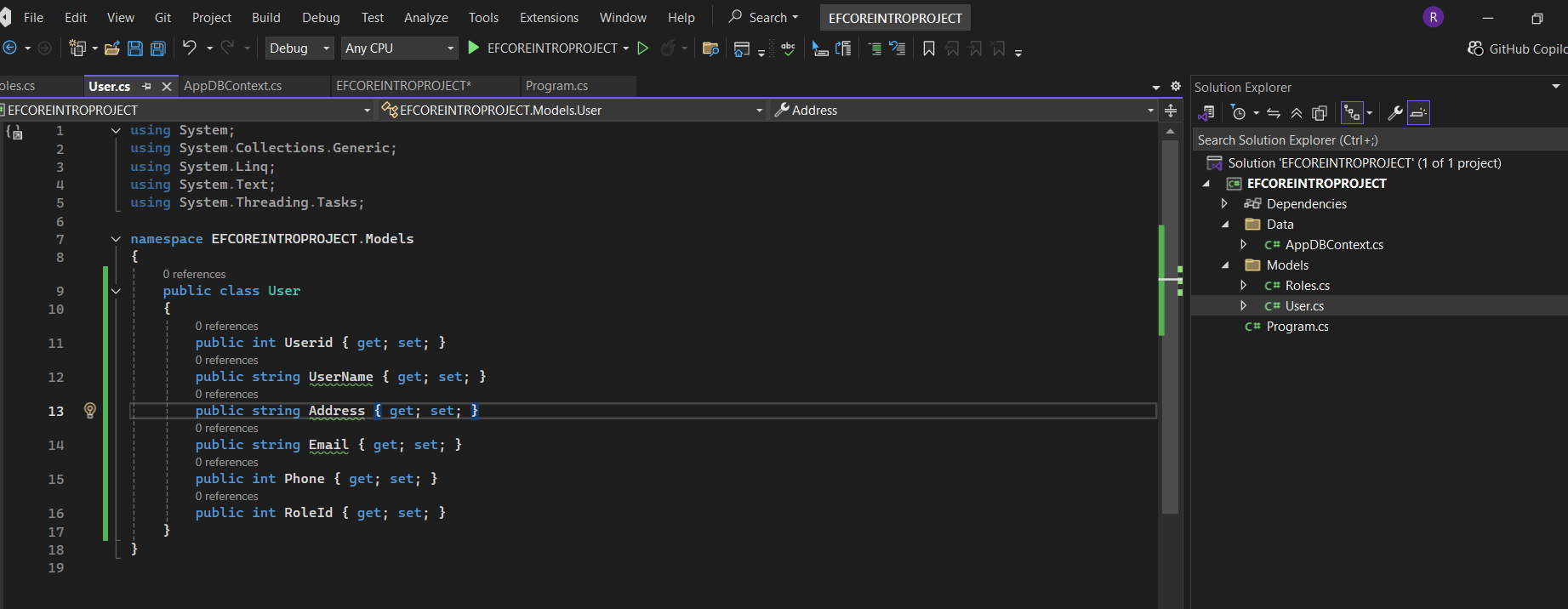Open the Debug configuration dropdown
Screen dimensions: 1568x609
click(x=299, y=48)
